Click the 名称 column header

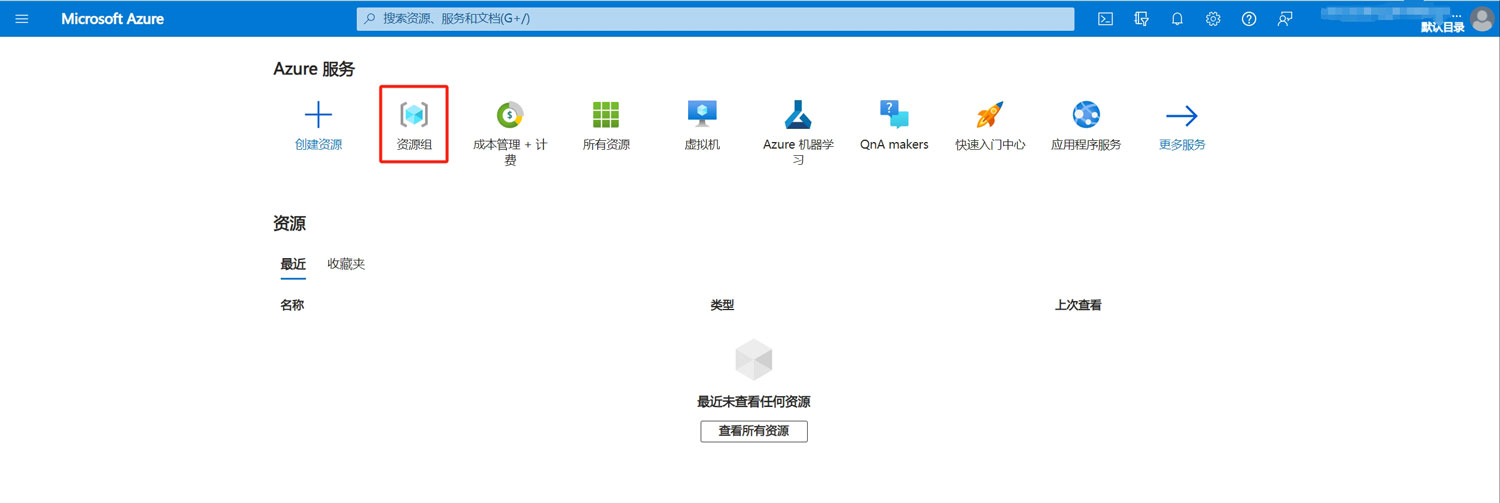[292, 305]
